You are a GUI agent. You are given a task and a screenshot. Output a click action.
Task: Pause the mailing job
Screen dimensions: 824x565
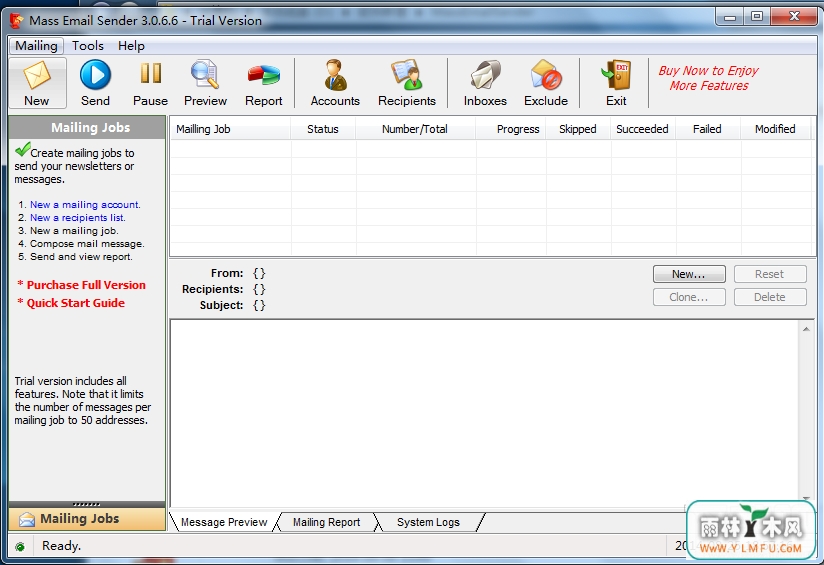[x=150, y=74]
